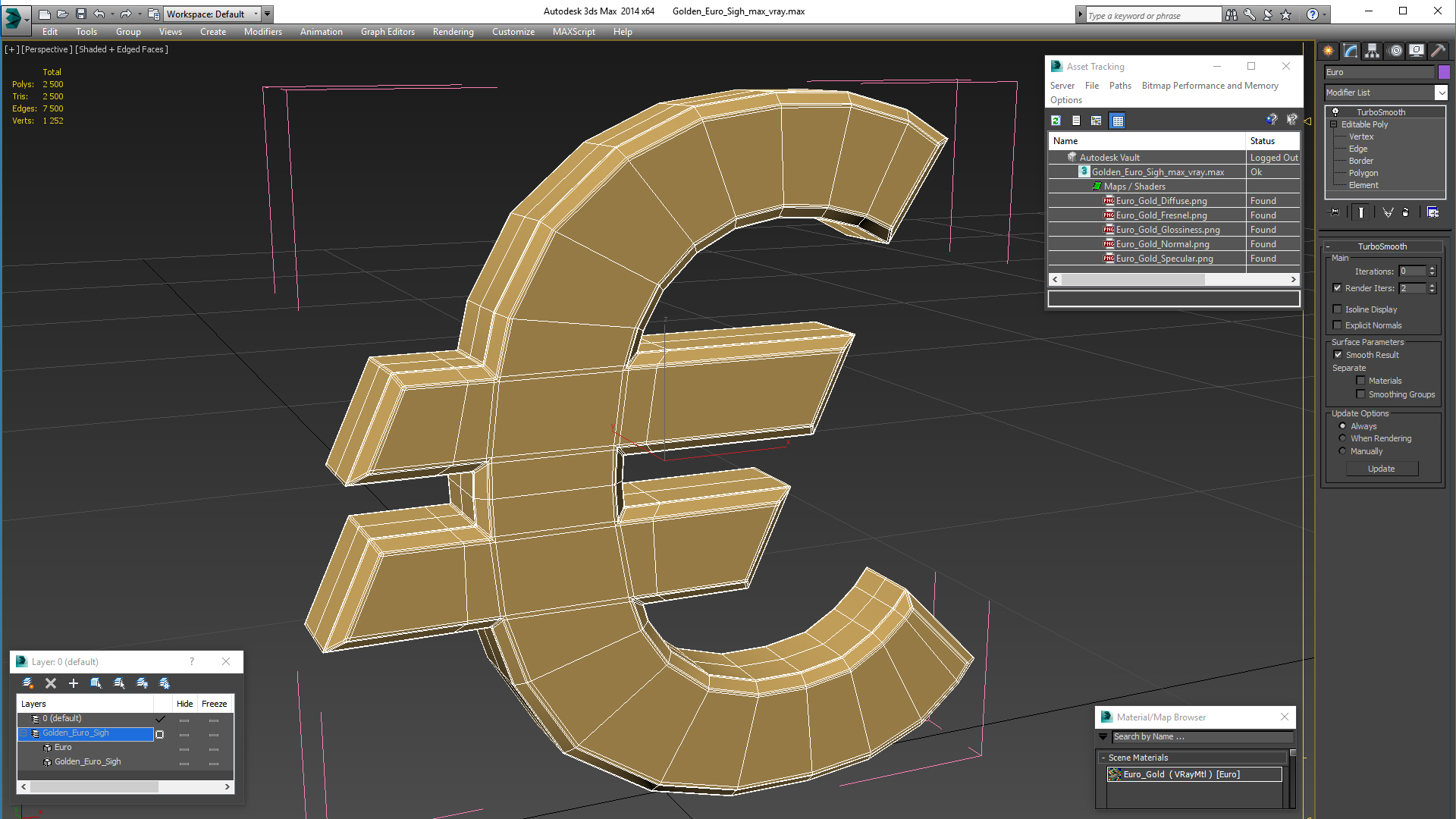This screenshot has width=1456, height=819.
Task: Click the Update button
Action: coord(1381,469)
